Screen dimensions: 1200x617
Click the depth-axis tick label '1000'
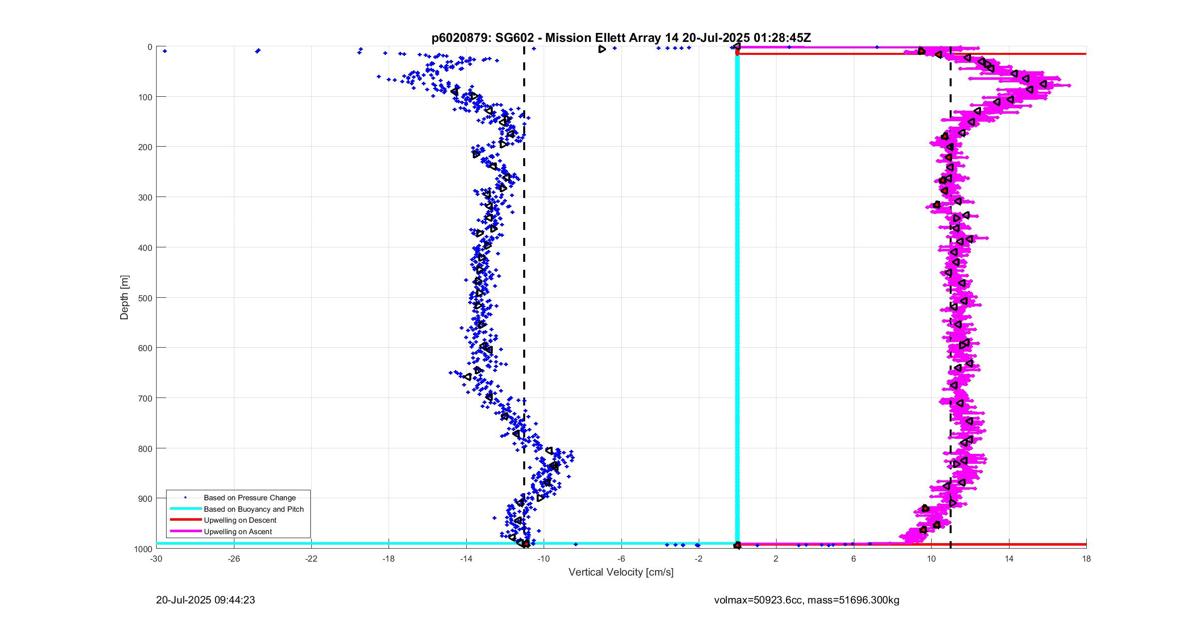(142, 548)
